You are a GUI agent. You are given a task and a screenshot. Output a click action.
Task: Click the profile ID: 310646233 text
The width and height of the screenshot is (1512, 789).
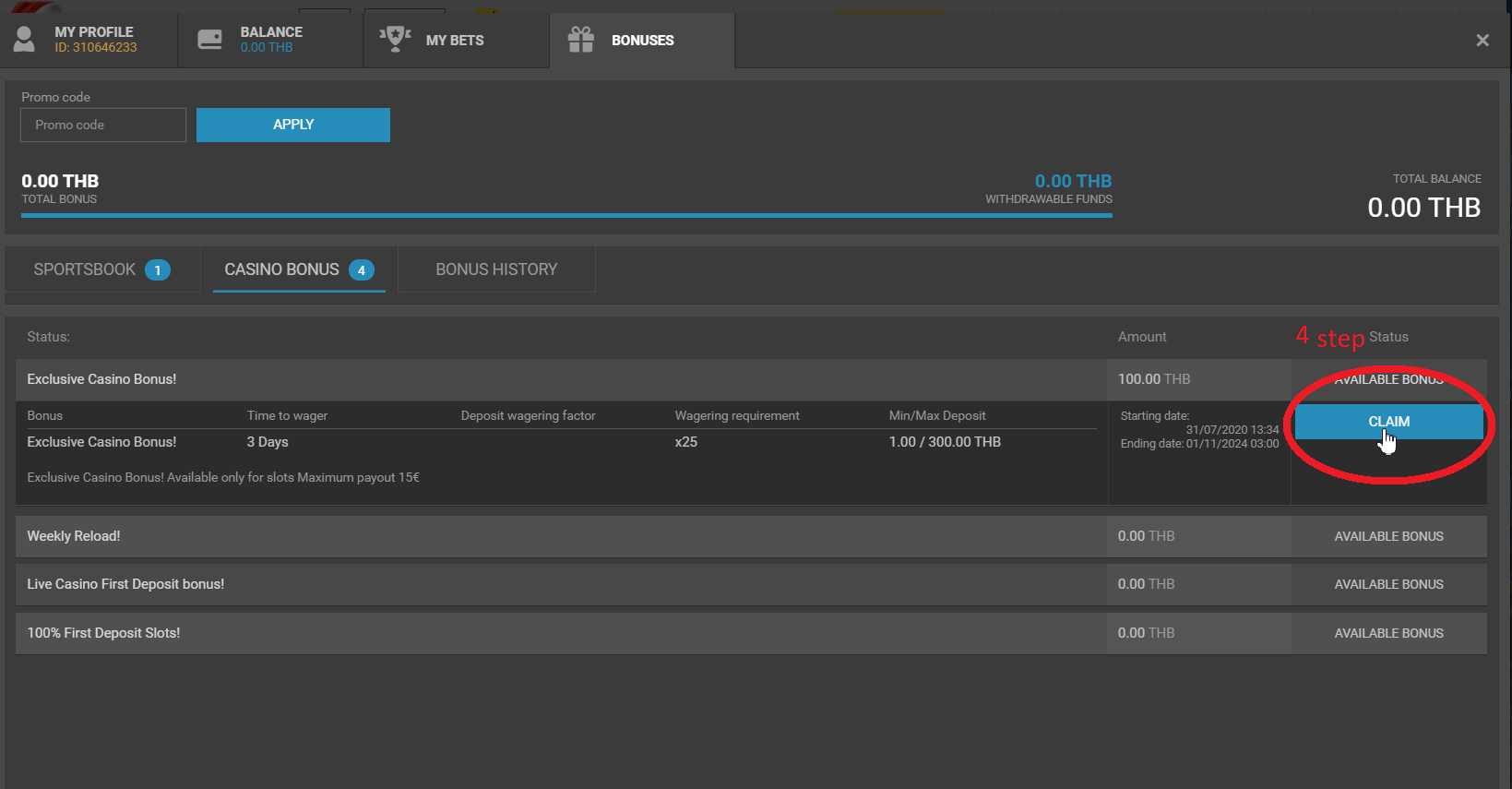tap(95, 48)
